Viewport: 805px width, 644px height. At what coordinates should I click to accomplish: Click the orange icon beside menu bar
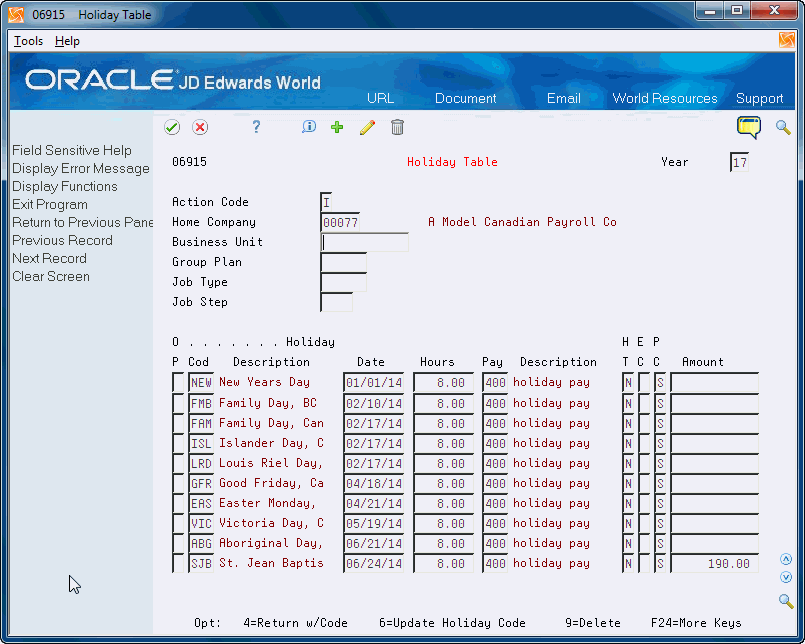787,40
